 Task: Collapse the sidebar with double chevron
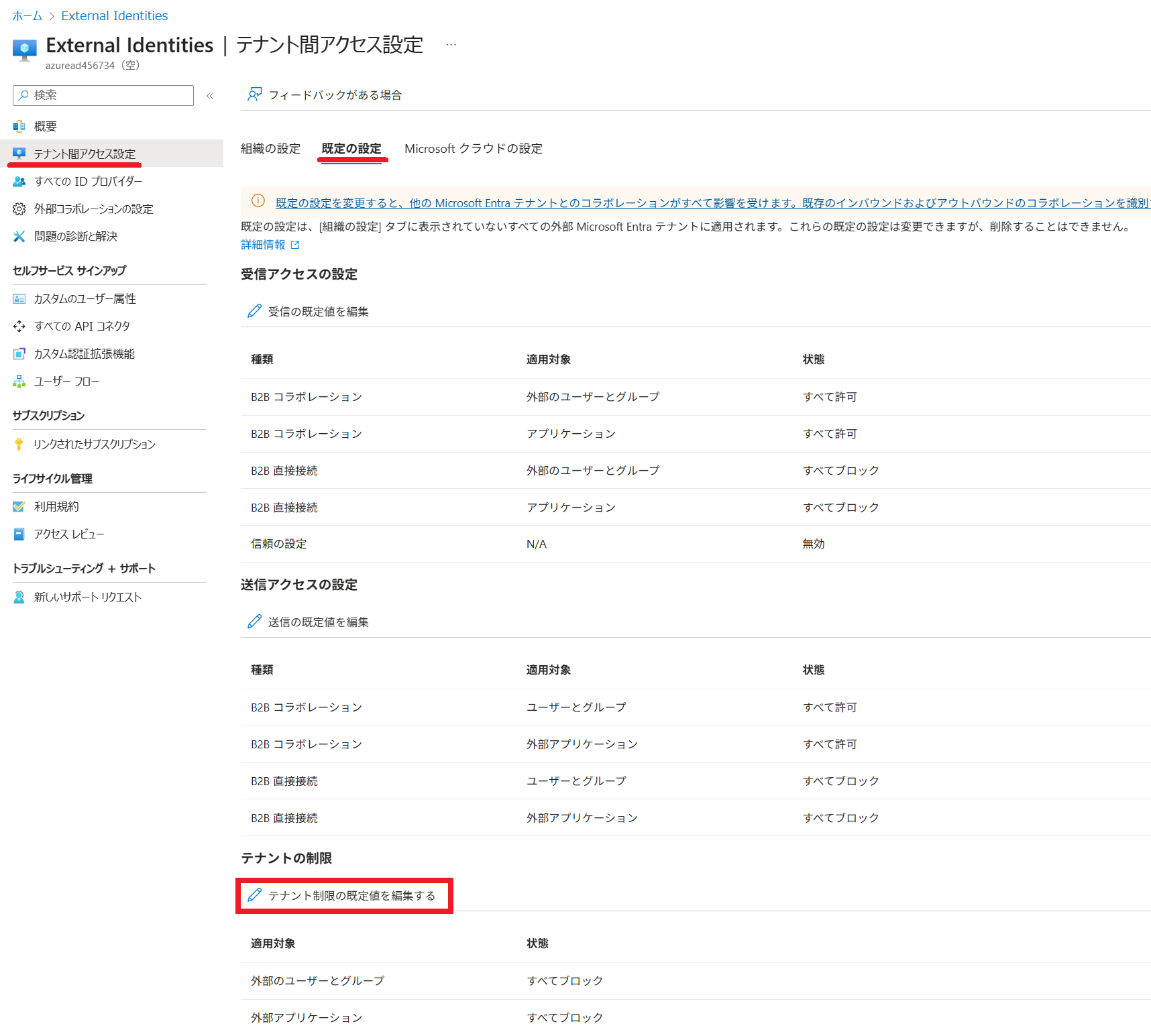click(210, 96)
